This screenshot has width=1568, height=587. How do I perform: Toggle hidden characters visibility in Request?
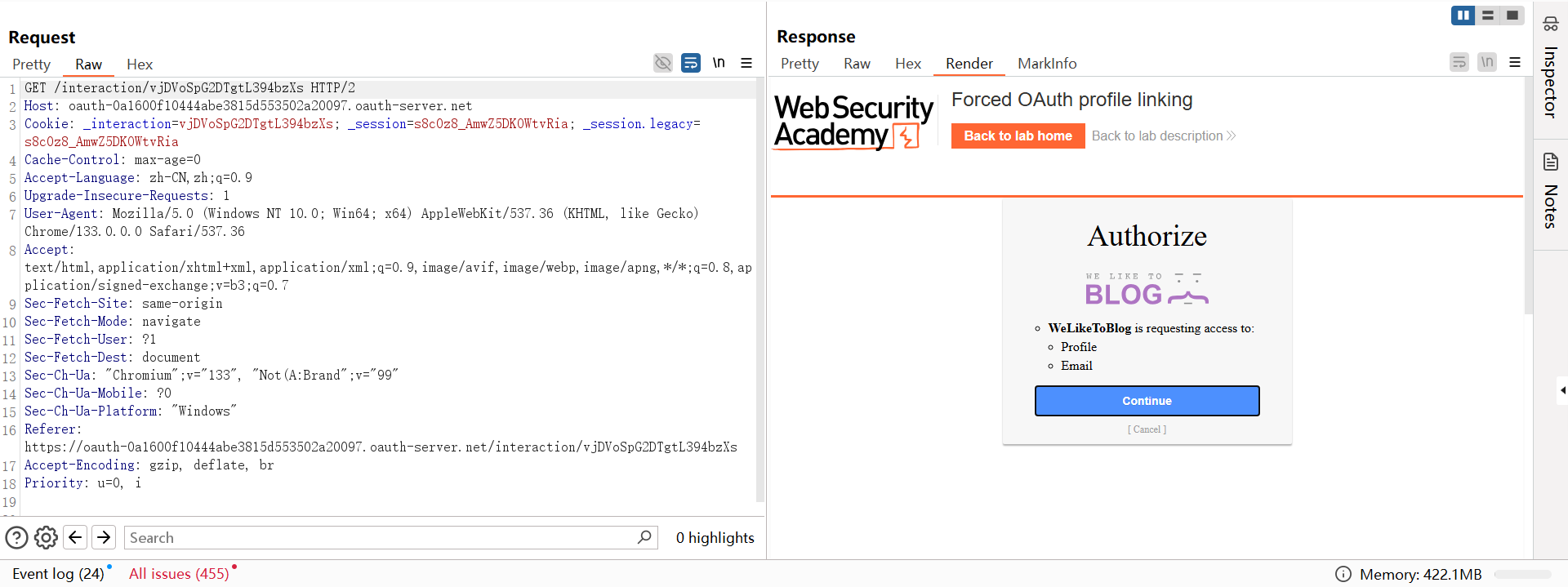(663, 63)
